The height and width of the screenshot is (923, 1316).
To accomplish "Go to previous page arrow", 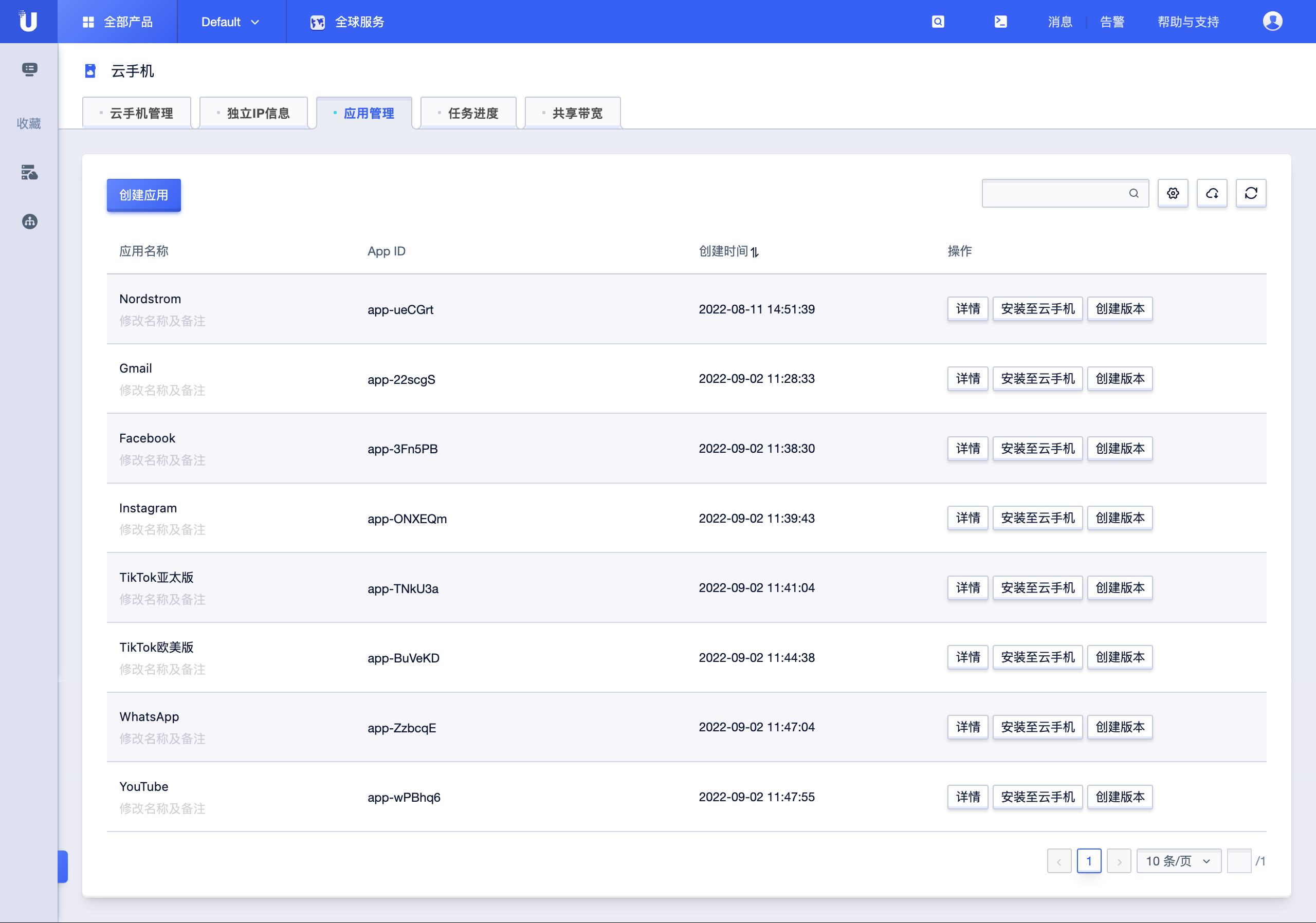I will (1059, 861).
